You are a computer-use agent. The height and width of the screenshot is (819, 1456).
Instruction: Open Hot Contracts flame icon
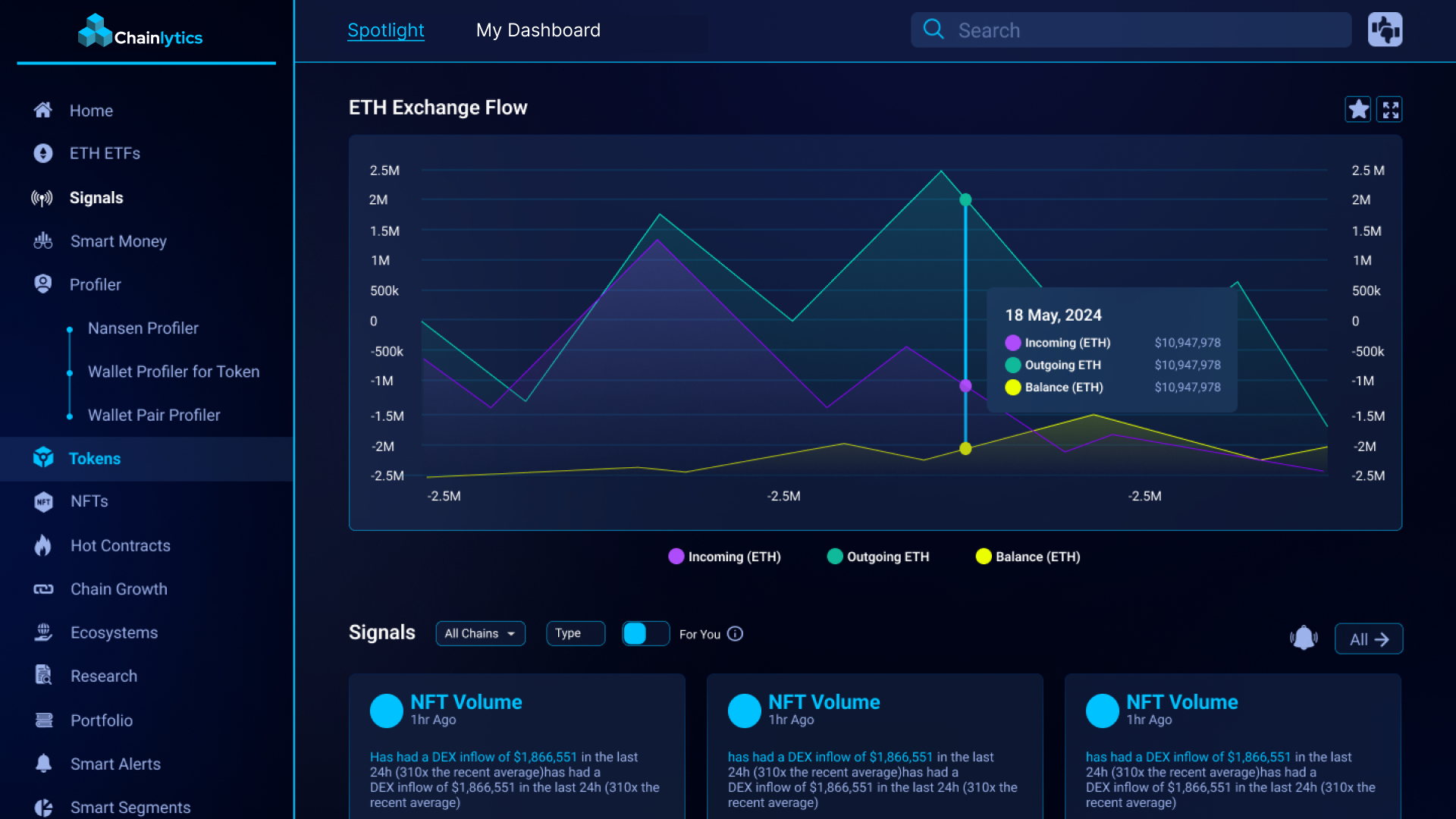pyautogui.click(x=43, y=545)
